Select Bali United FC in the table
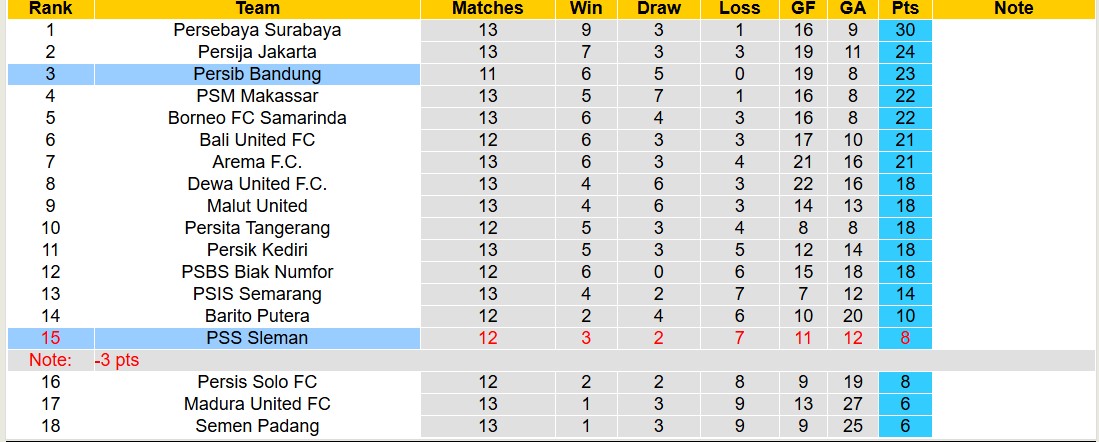The width and height of the screenshot is (1099, 442). point(257,140)
